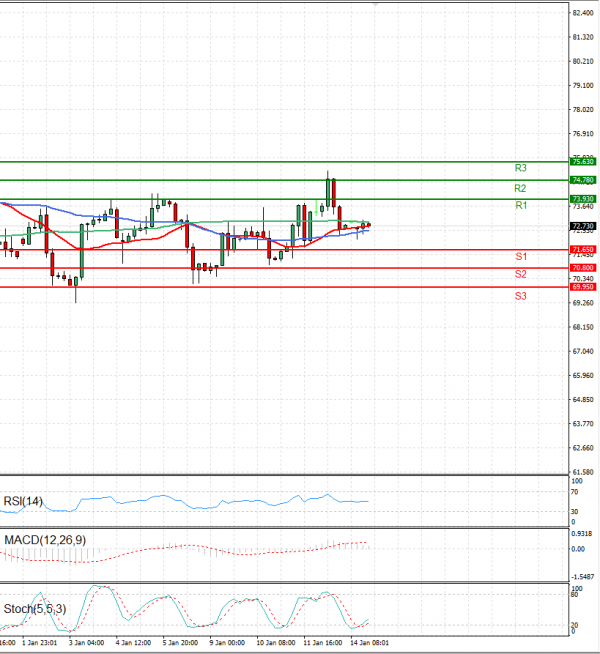The width and height of the screenshot is (600, 654).
Task: Click the 70.340 price axis value
Action: pyautogui.click(x=583, y=279)
